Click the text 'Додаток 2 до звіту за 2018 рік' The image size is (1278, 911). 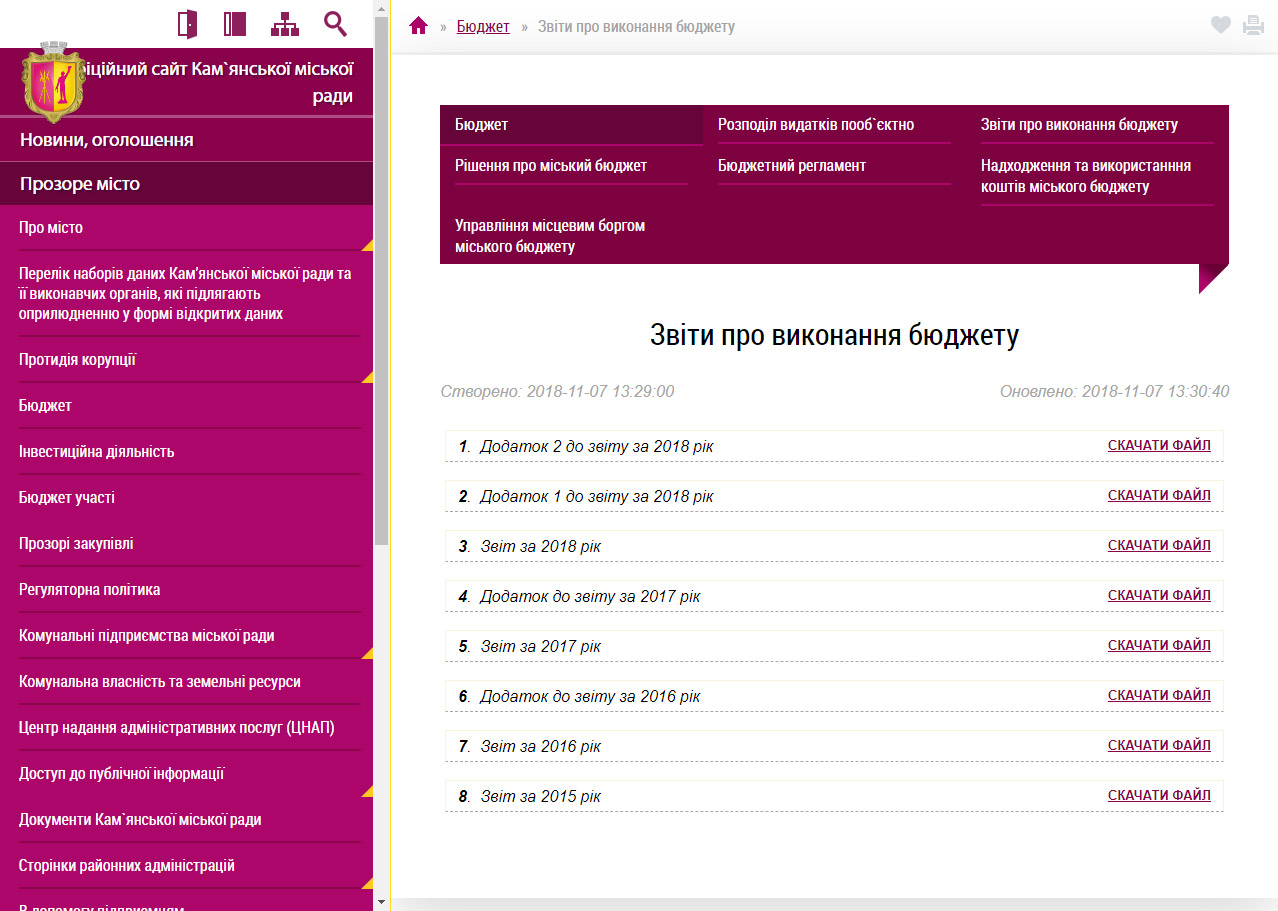[597, 447]
